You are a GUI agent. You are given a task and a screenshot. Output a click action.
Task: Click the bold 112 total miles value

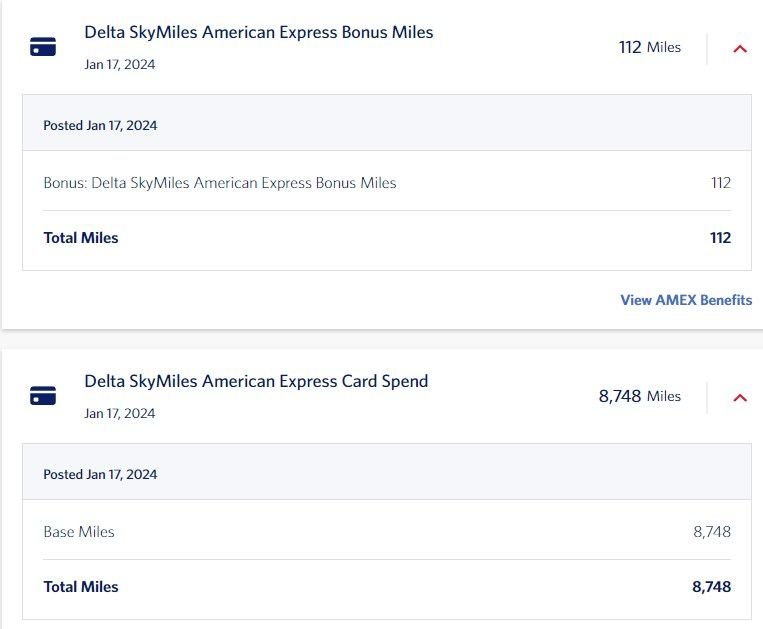point(720,238)
